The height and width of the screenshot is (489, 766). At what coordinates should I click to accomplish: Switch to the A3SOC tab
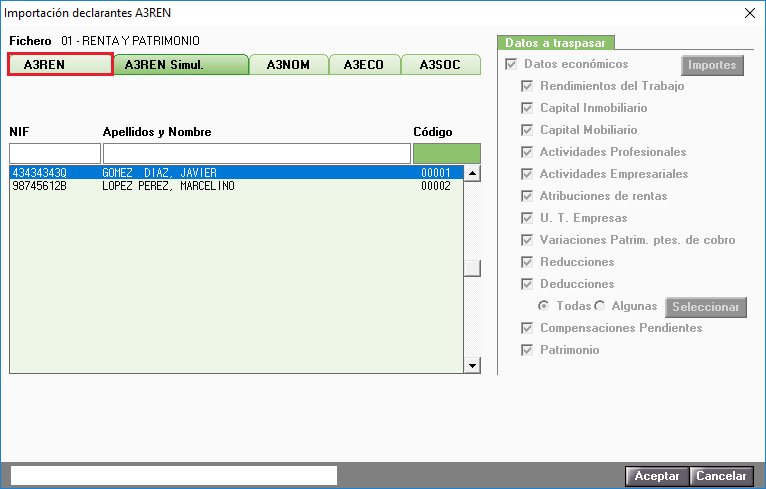(x=441, y=64)
